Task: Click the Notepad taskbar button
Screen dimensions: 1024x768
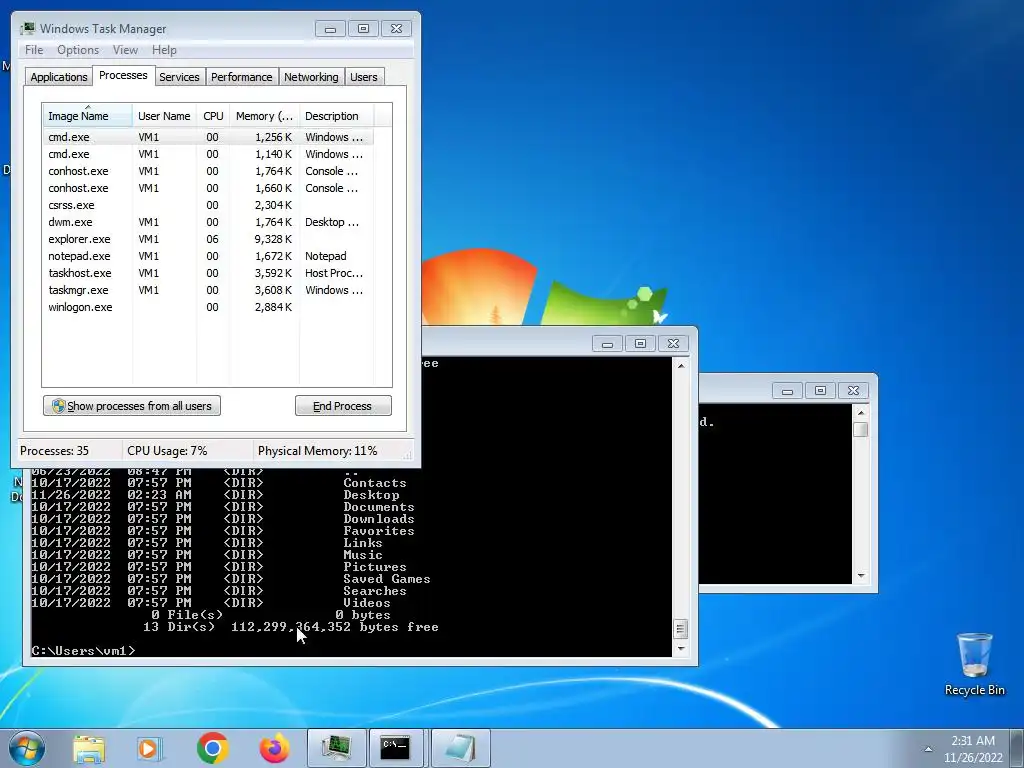Action: (460, 748)
